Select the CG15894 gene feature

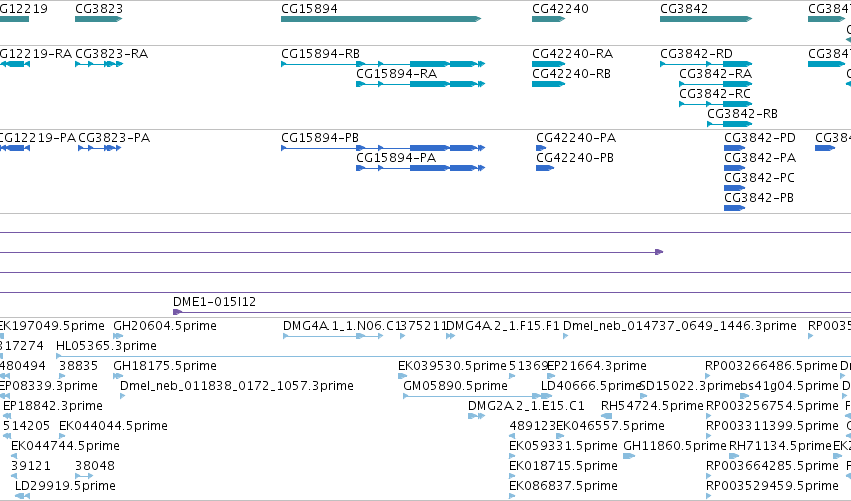(381, 19)
